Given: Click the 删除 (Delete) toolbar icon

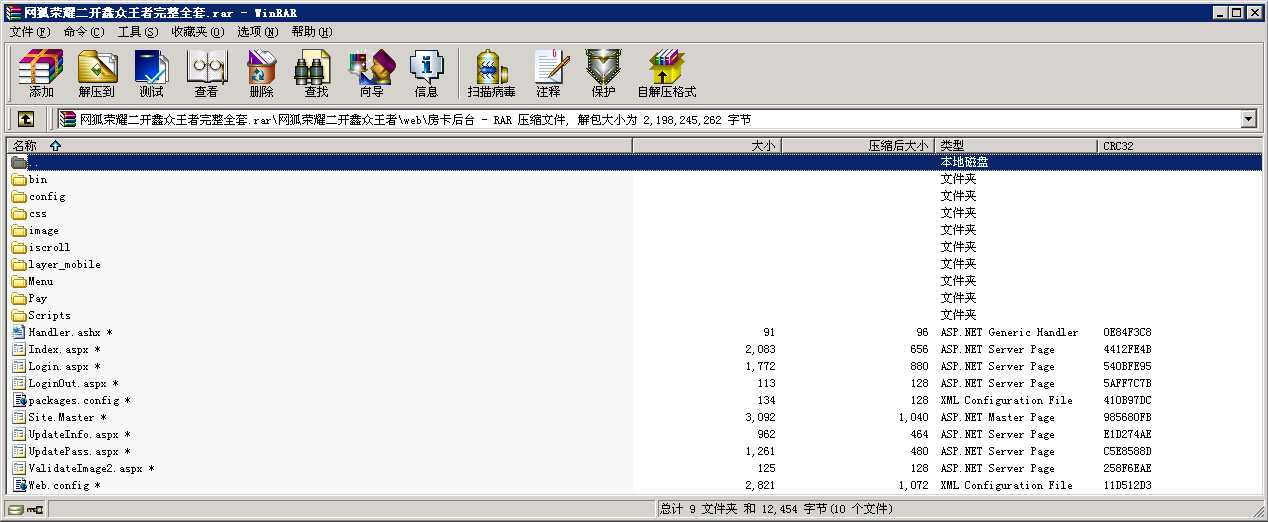Looking at the screenshot, I should coord(261,73).
